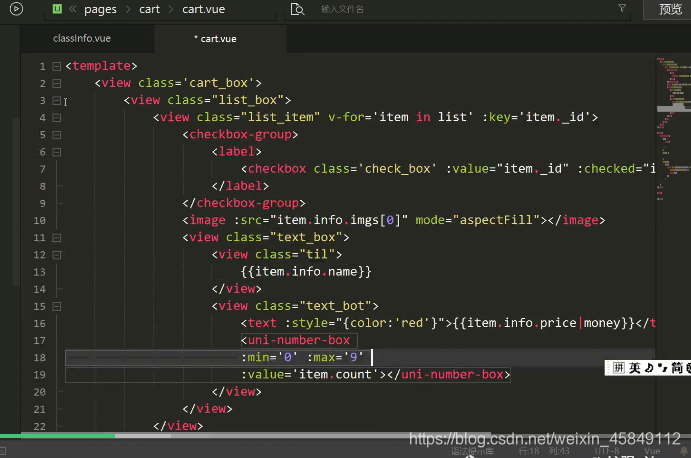
Task: Click 'v-for' directive on line 4
Action: click(x=346, y=117)
